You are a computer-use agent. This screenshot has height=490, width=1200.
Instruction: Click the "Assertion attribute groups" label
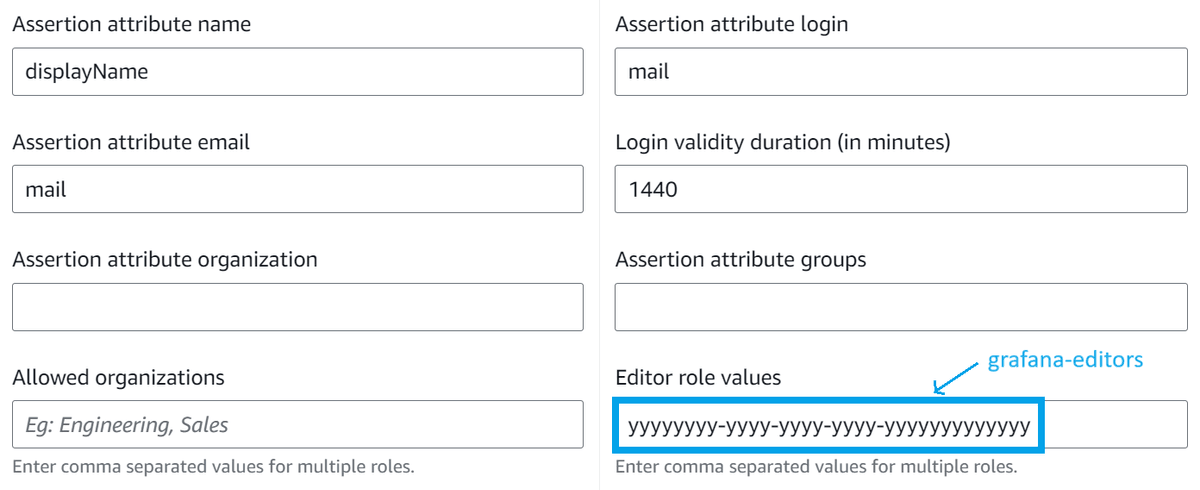click(740, 260)
